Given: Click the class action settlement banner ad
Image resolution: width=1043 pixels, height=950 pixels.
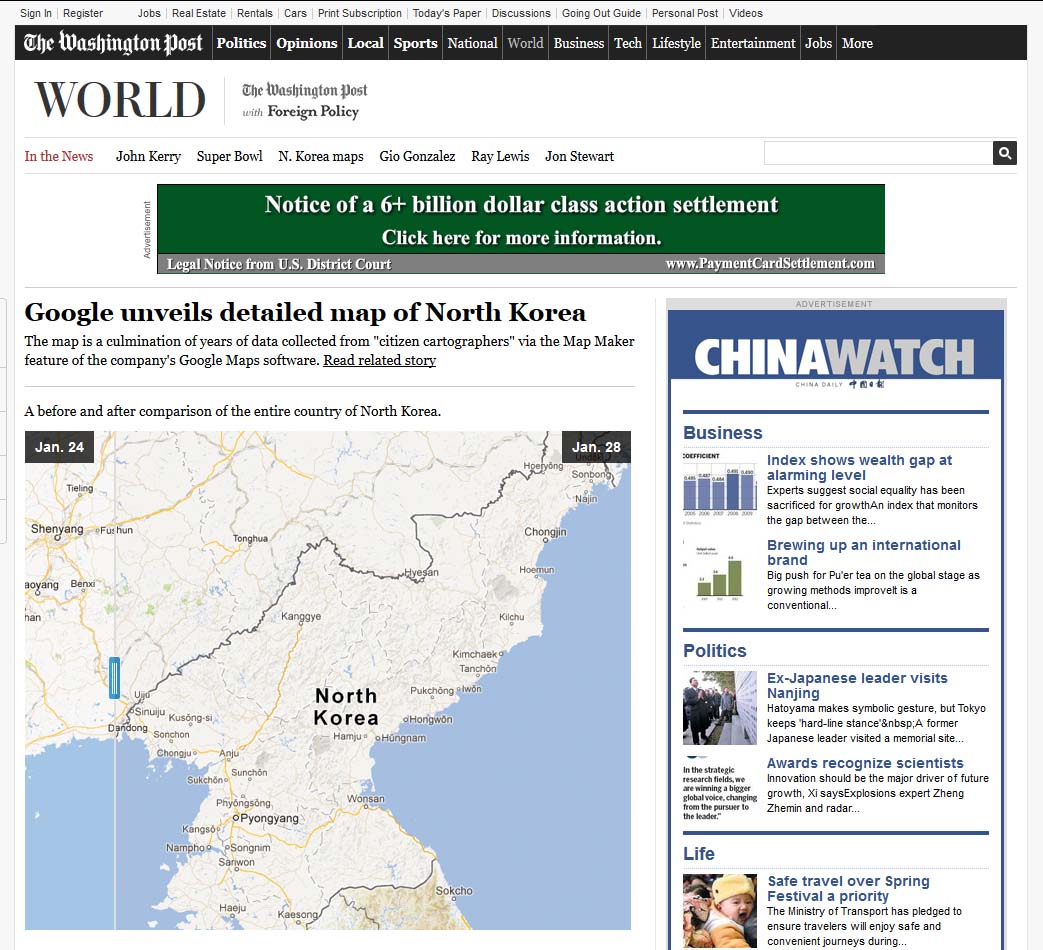Looking at the screenshot, I should [521, 229].
